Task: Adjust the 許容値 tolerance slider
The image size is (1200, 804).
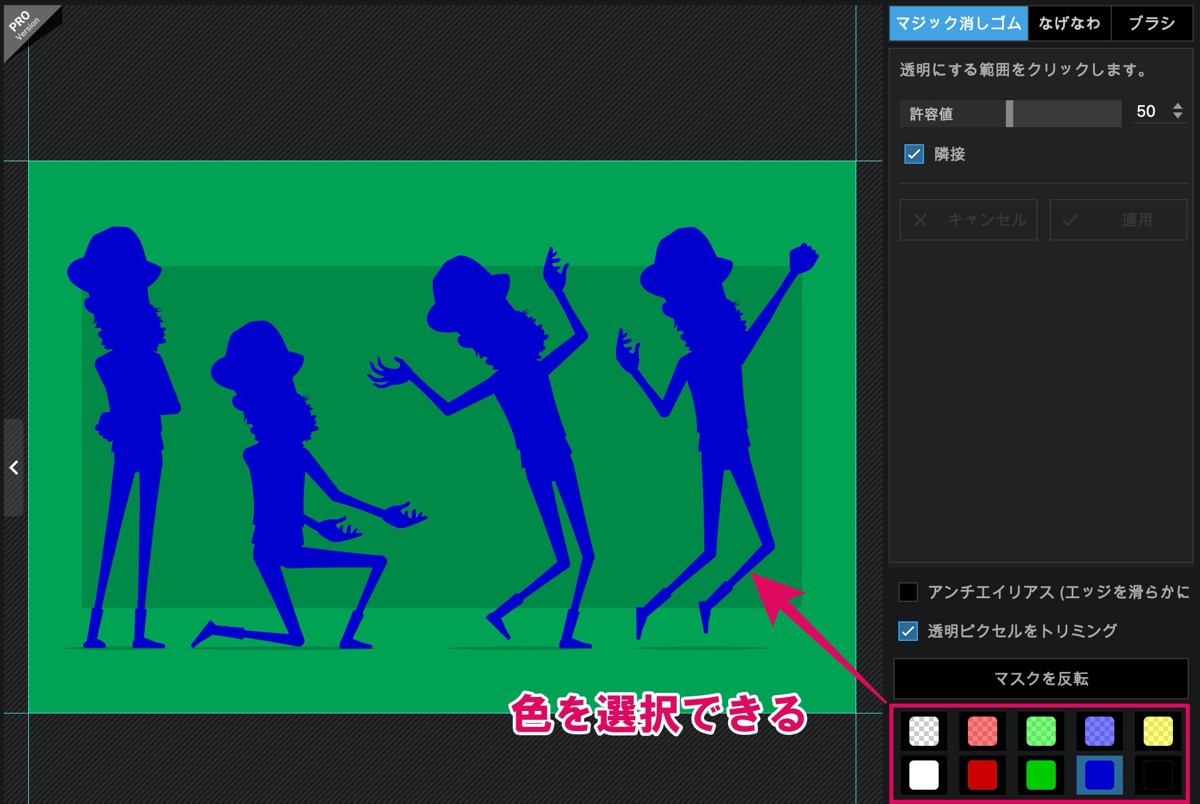Action: (x=1010, y=113)
